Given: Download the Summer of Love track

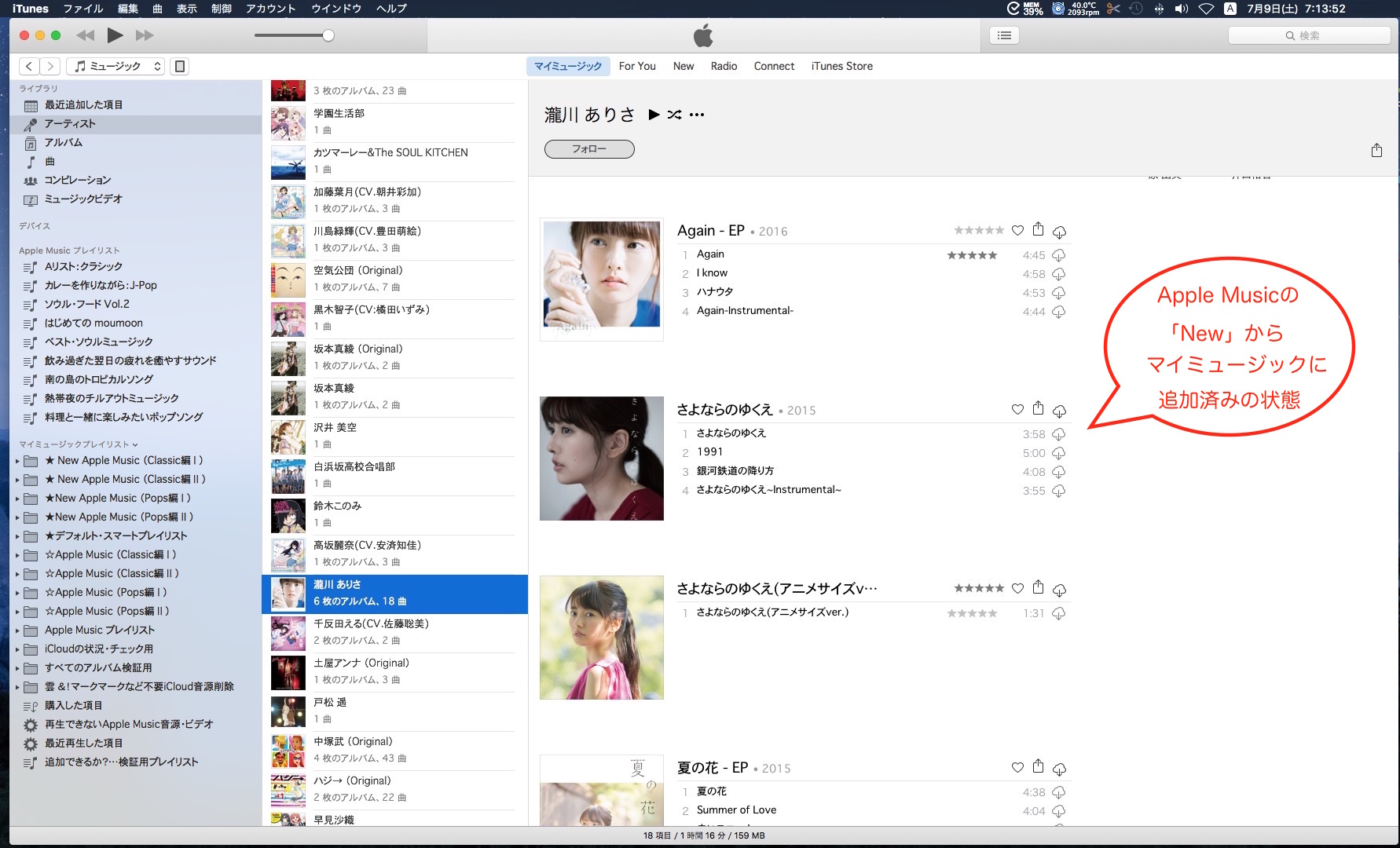Looking at the screenshot, I should coord(1058,811).
